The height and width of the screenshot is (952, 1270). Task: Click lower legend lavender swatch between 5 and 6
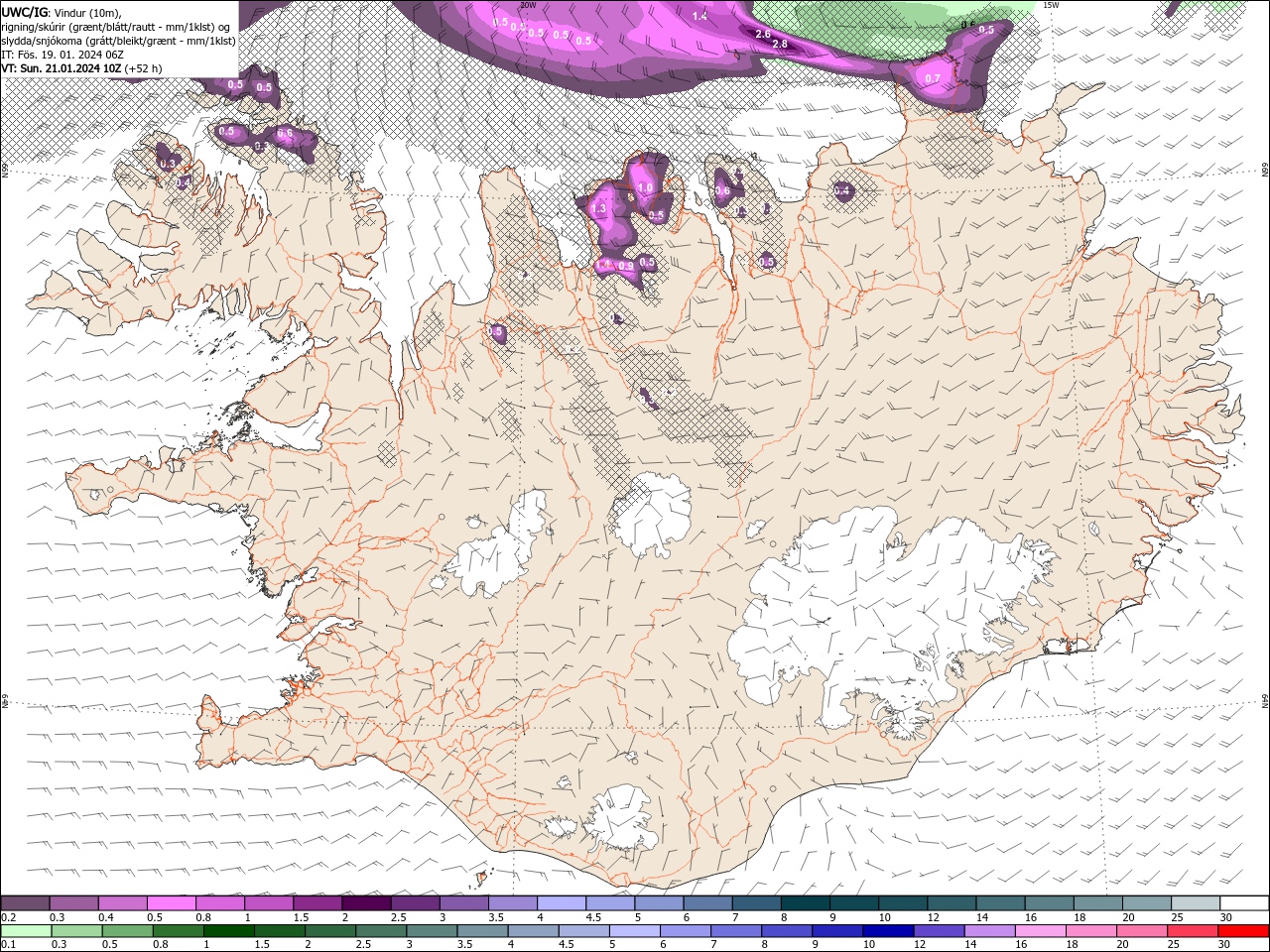click(634, 931)
